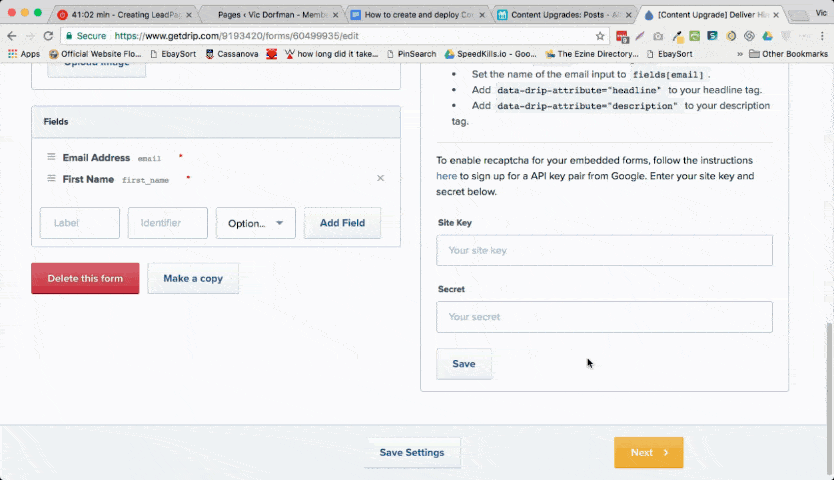Follow the 'here' recaptcha instructions link
This screenshot has width=834, height=480.
[x=446, y=176]
